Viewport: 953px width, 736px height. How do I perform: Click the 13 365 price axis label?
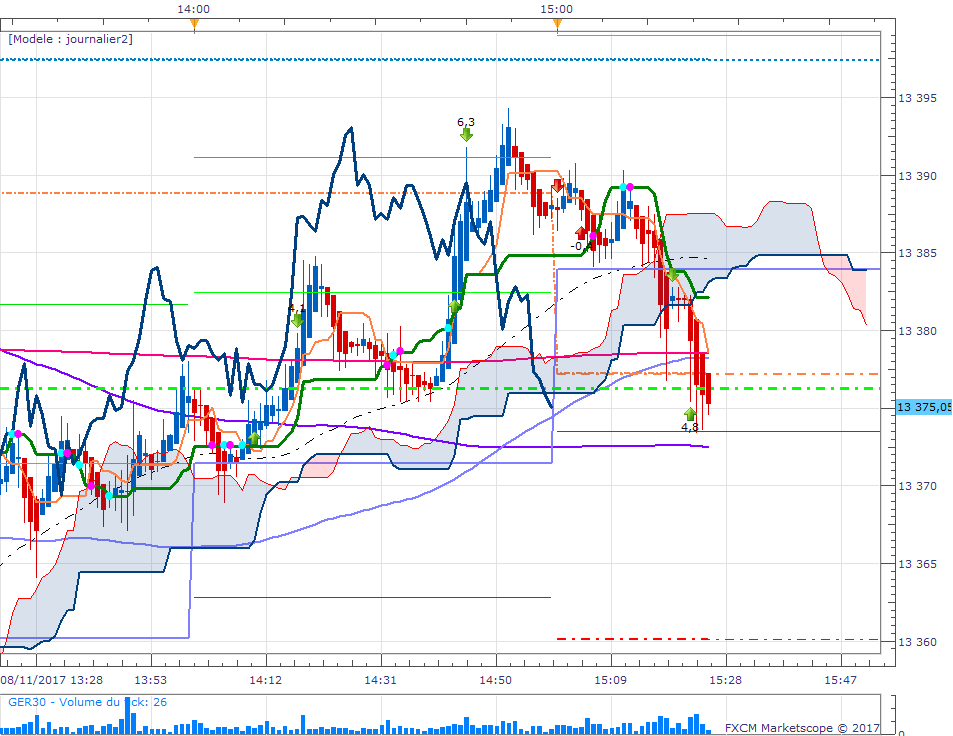917,564
